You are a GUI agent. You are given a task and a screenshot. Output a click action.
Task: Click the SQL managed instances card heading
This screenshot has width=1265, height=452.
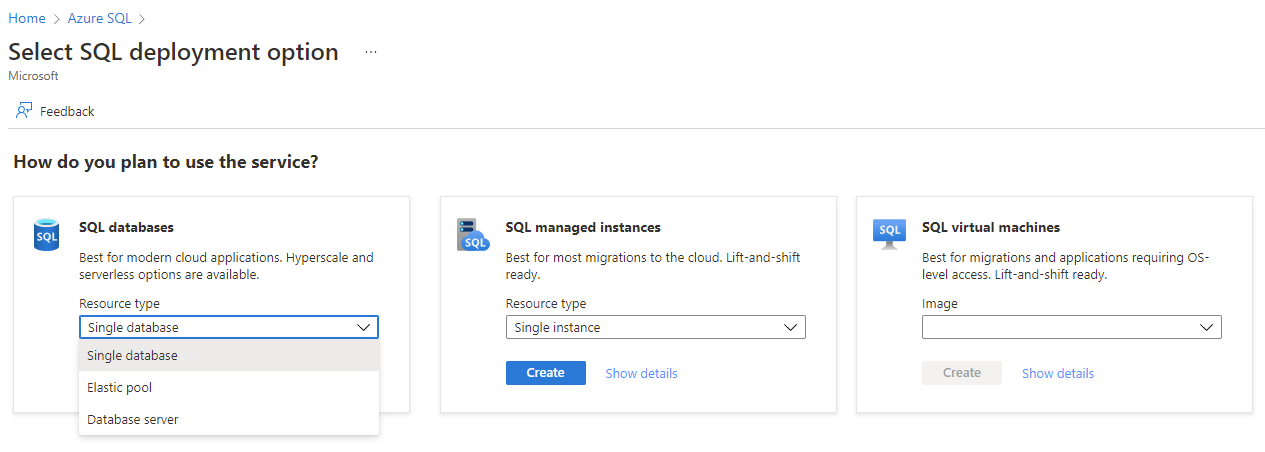click(583, 227)
